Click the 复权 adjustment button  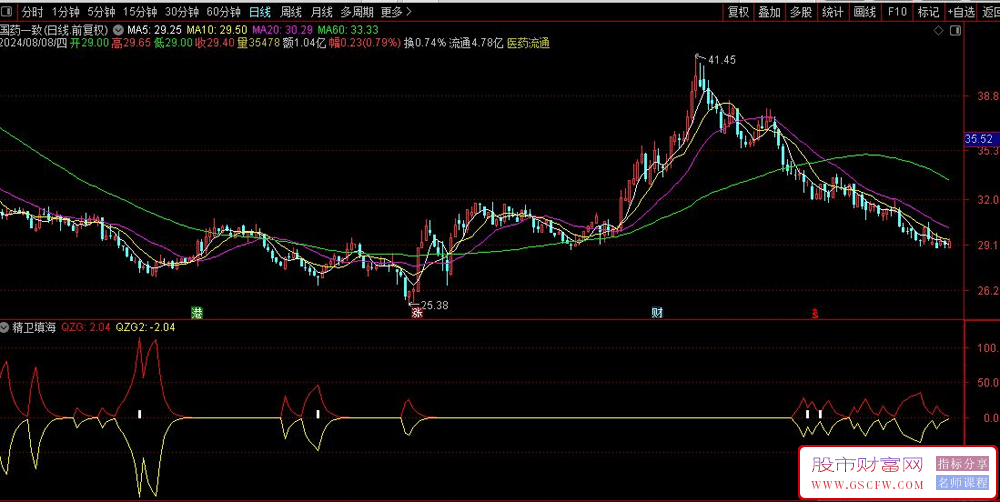[738, 11]
